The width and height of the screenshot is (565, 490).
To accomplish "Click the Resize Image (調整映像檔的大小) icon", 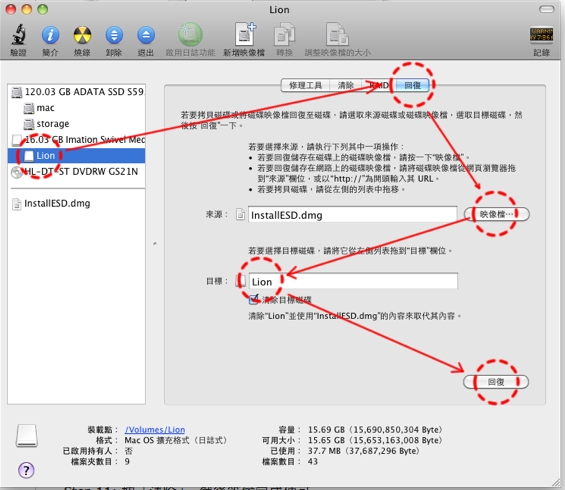I will click(x=338, y=34).
